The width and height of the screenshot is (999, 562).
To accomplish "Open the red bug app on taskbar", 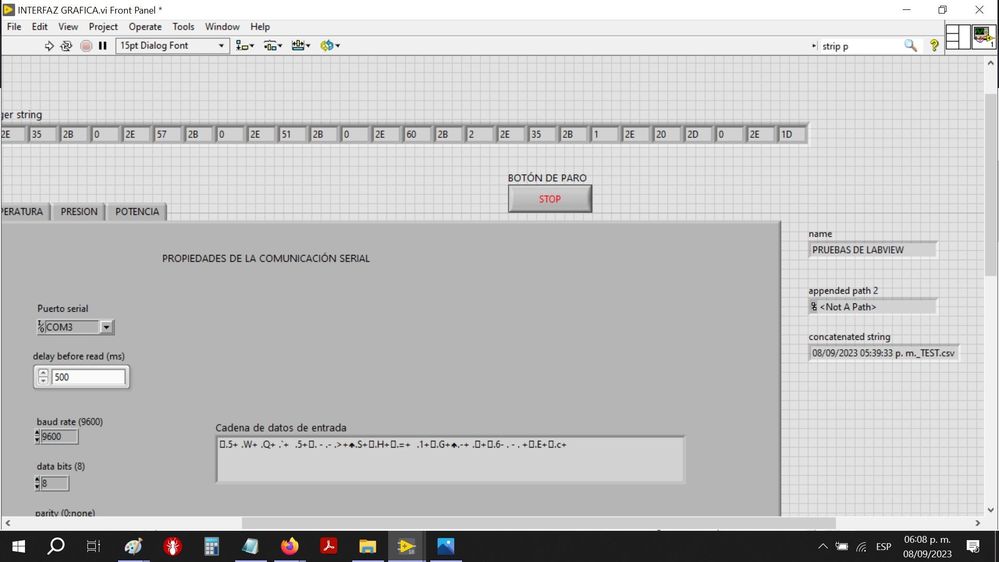I will coord(173,546).
